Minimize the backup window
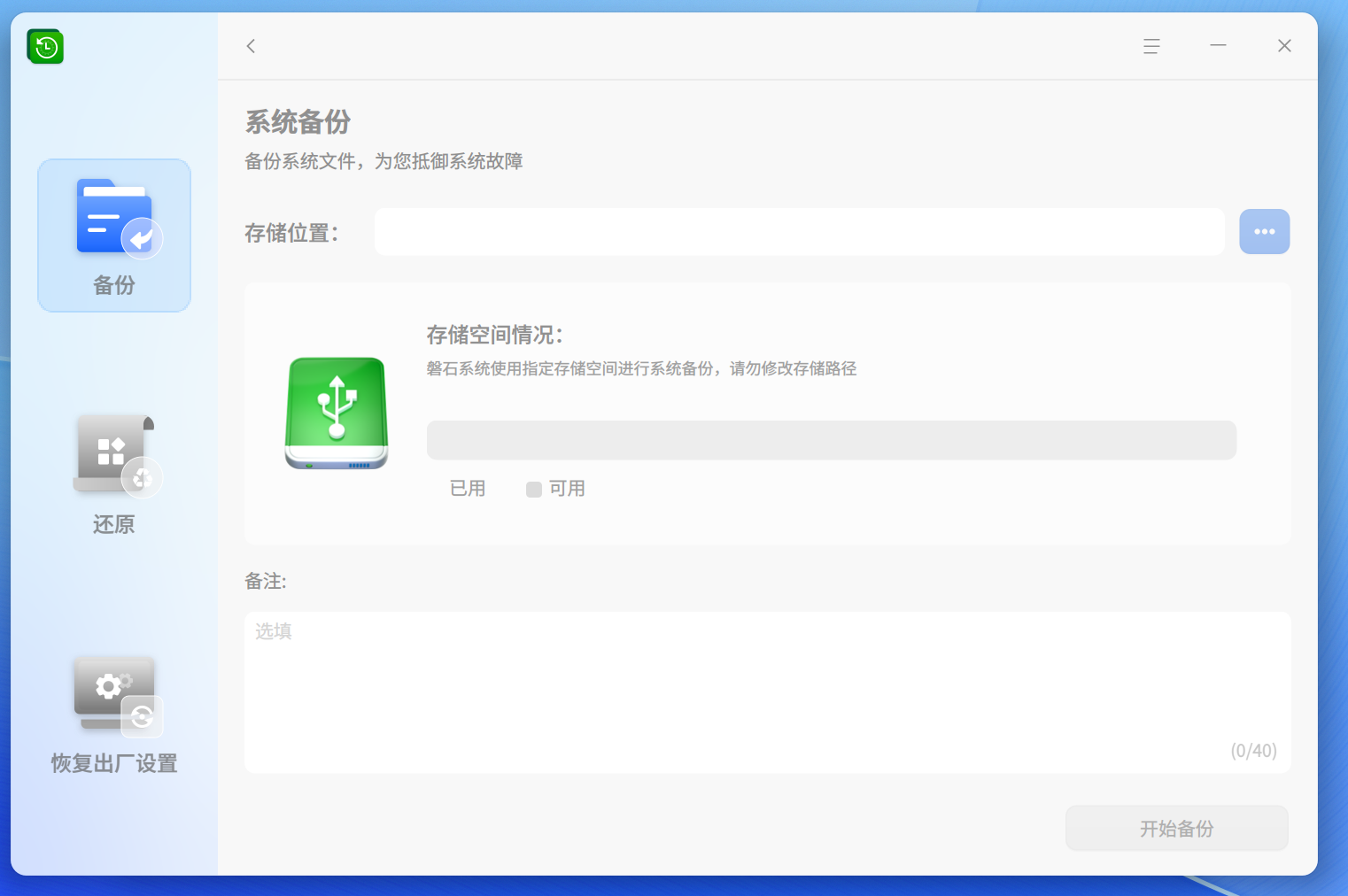 (x=1219, y=45)
